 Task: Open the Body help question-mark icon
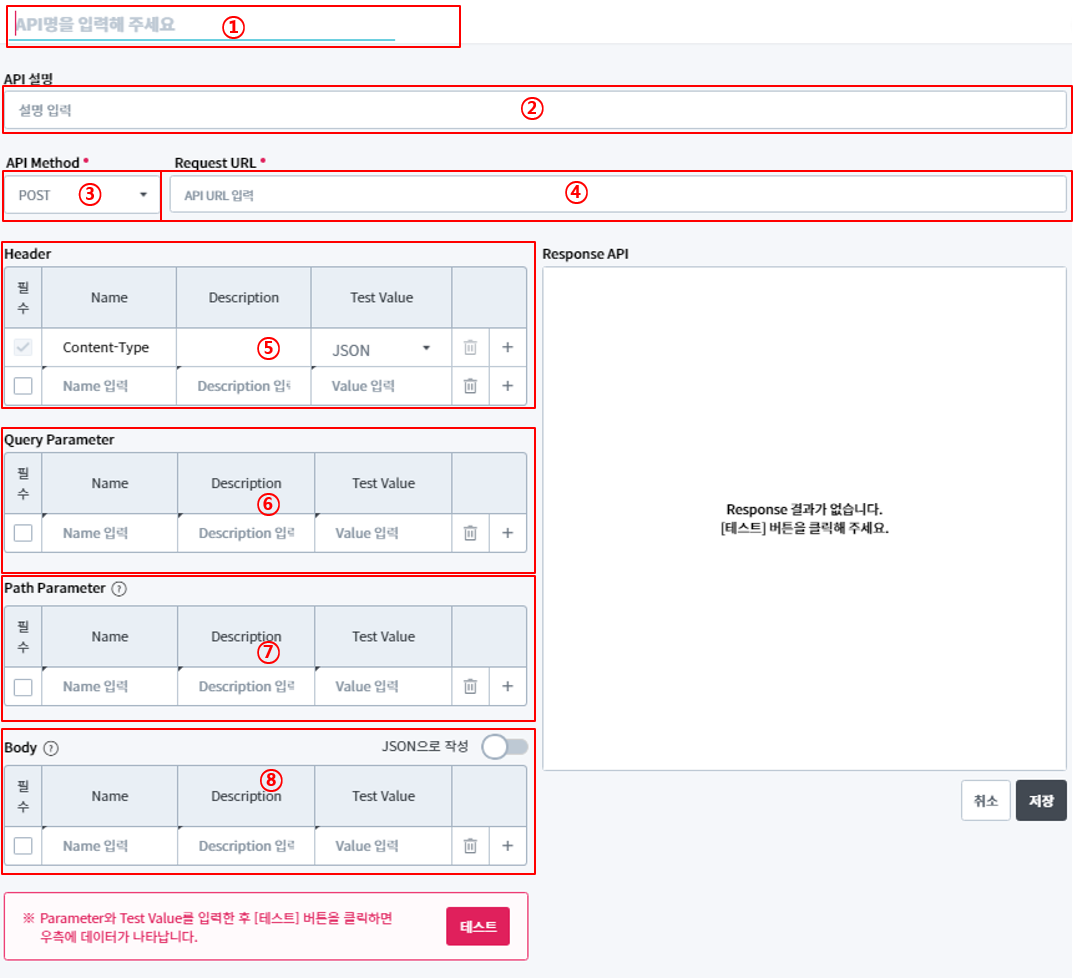point(51,748)
